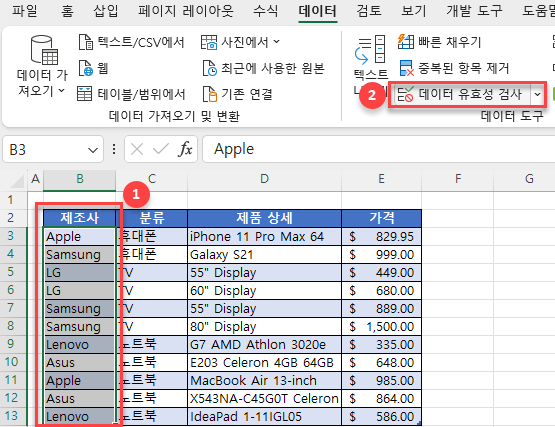The height and width of the screenshot is (427, 555).
Task: Select column B header
Action: point(80,180)
